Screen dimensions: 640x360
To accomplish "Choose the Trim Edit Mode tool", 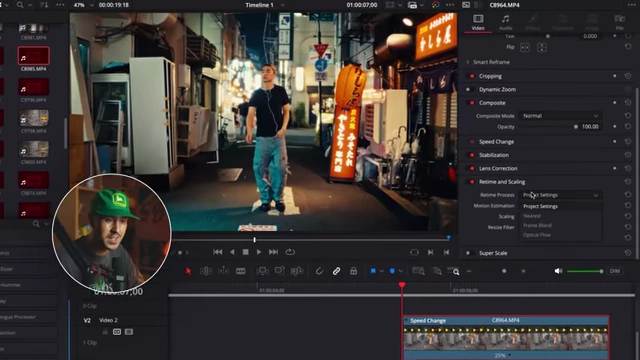I will [206, 271].
